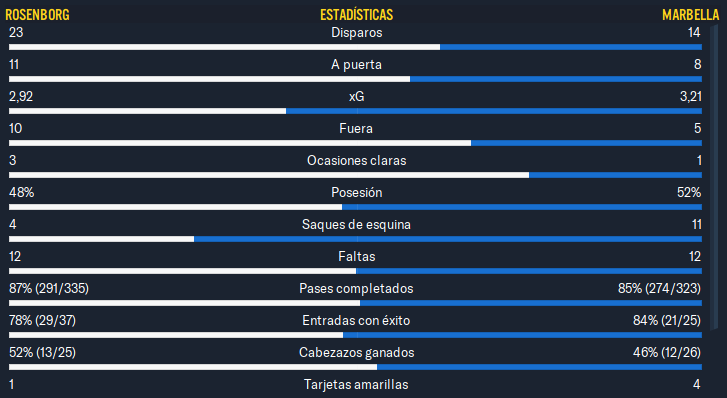This screenshot has height=398, width=727.
Task: Click the ROSENBORG team name header
Action: click(37, 15)
